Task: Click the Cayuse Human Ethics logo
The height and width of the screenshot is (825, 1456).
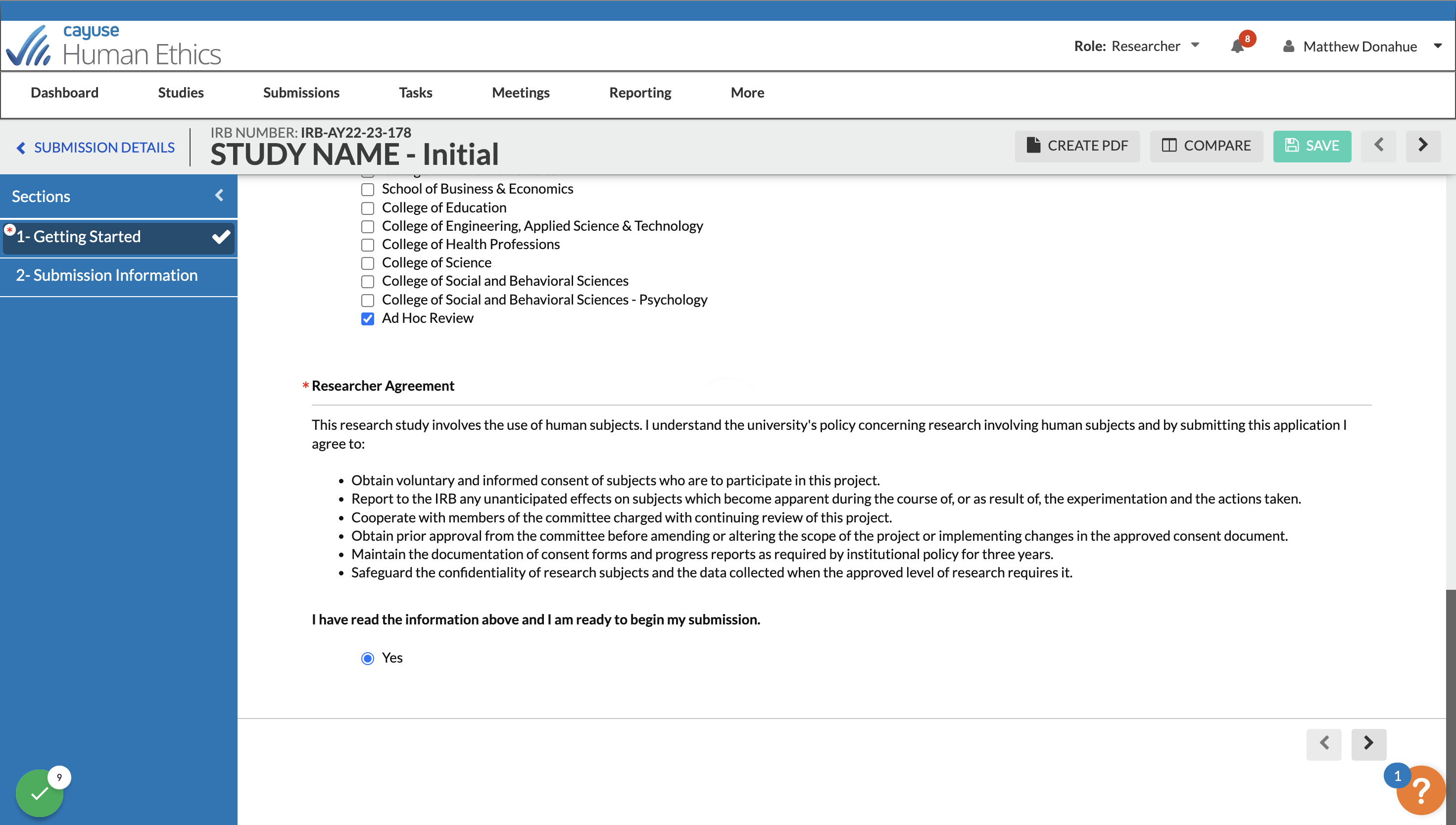Action: (x=113, y=46)
